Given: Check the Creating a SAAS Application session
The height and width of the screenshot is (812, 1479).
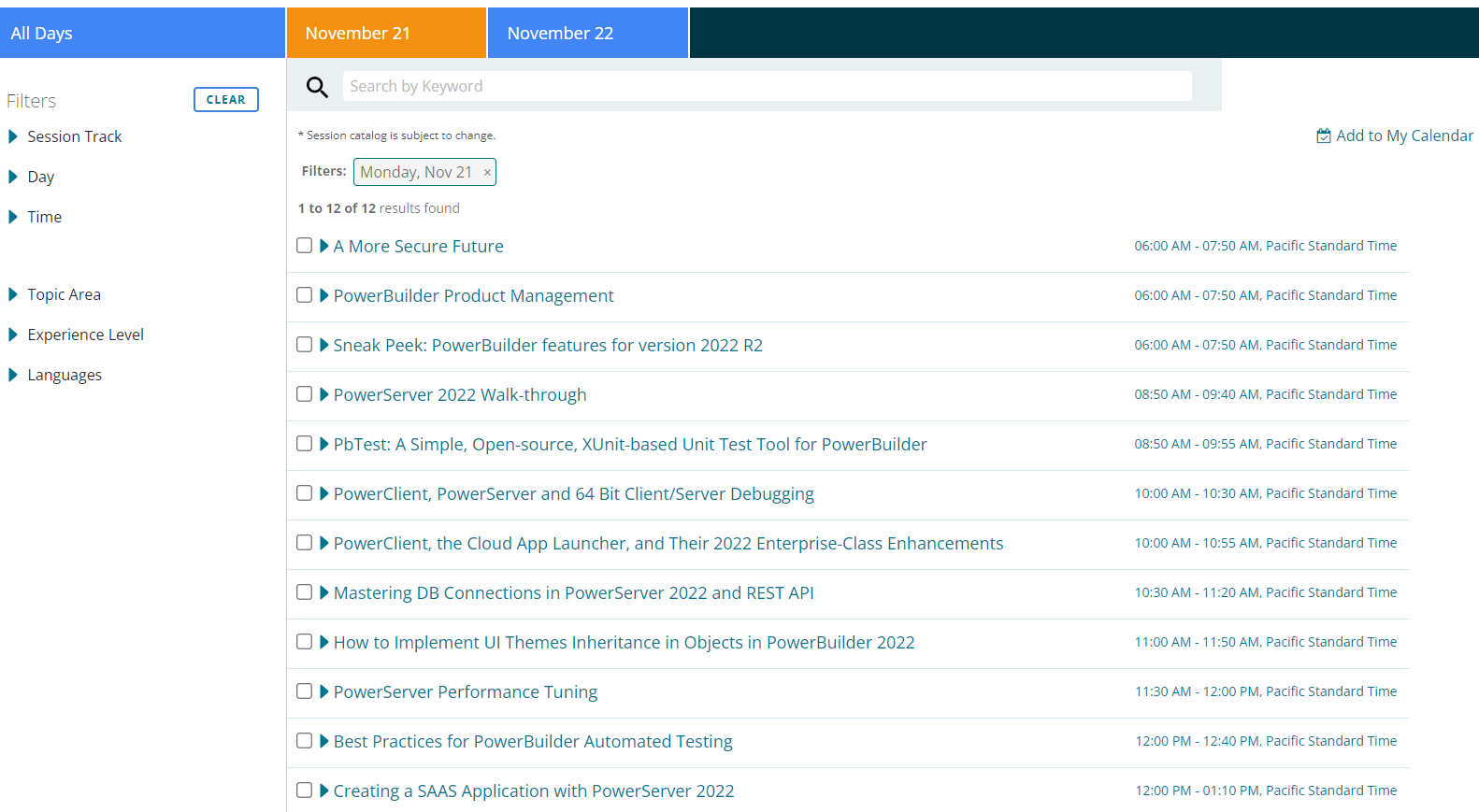Looking at the screenshot, I should [x=304, y=790].
